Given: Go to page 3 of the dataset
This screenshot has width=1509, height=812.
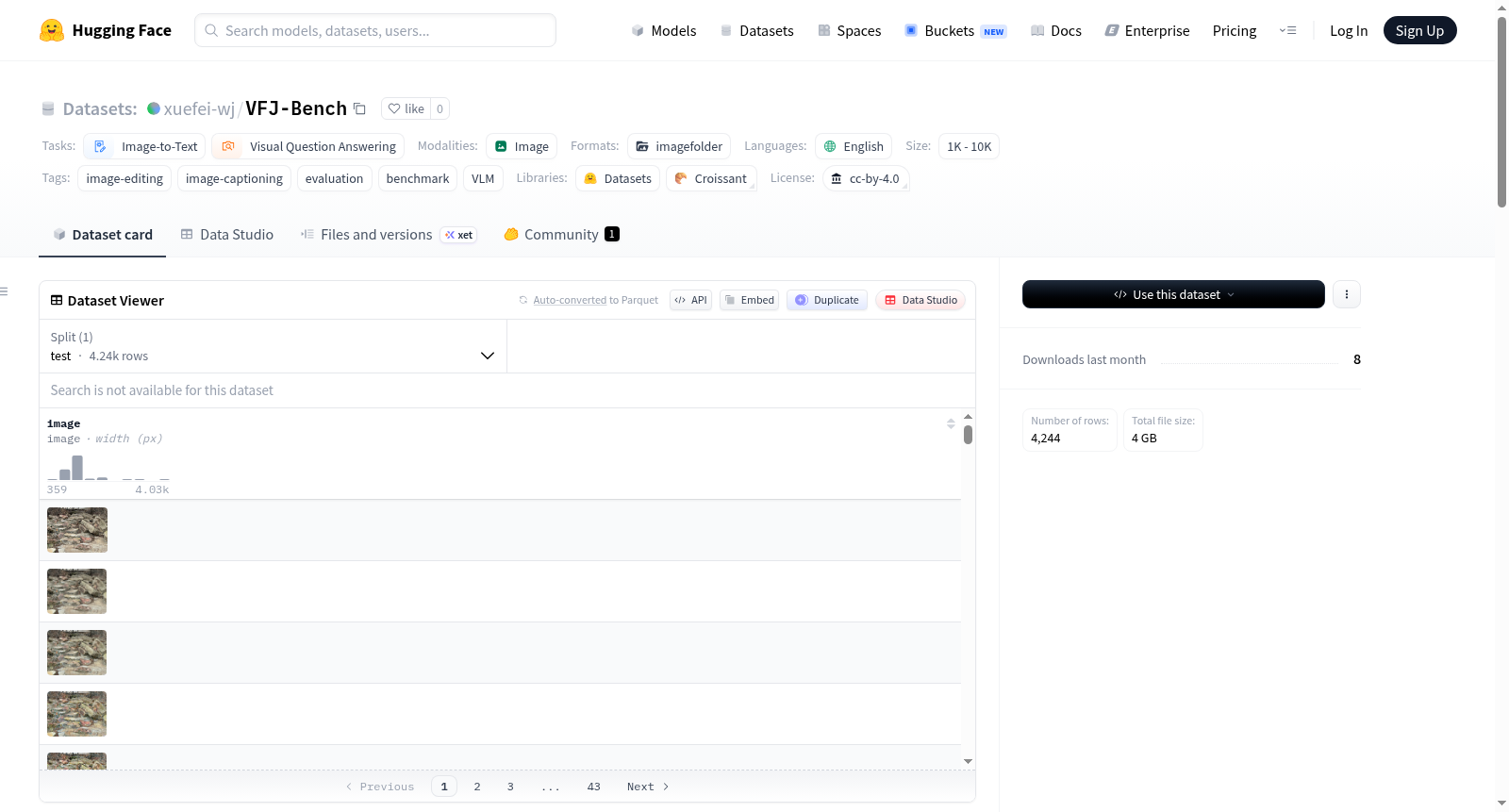Looking at the screenshot, I should click(510, 787).
